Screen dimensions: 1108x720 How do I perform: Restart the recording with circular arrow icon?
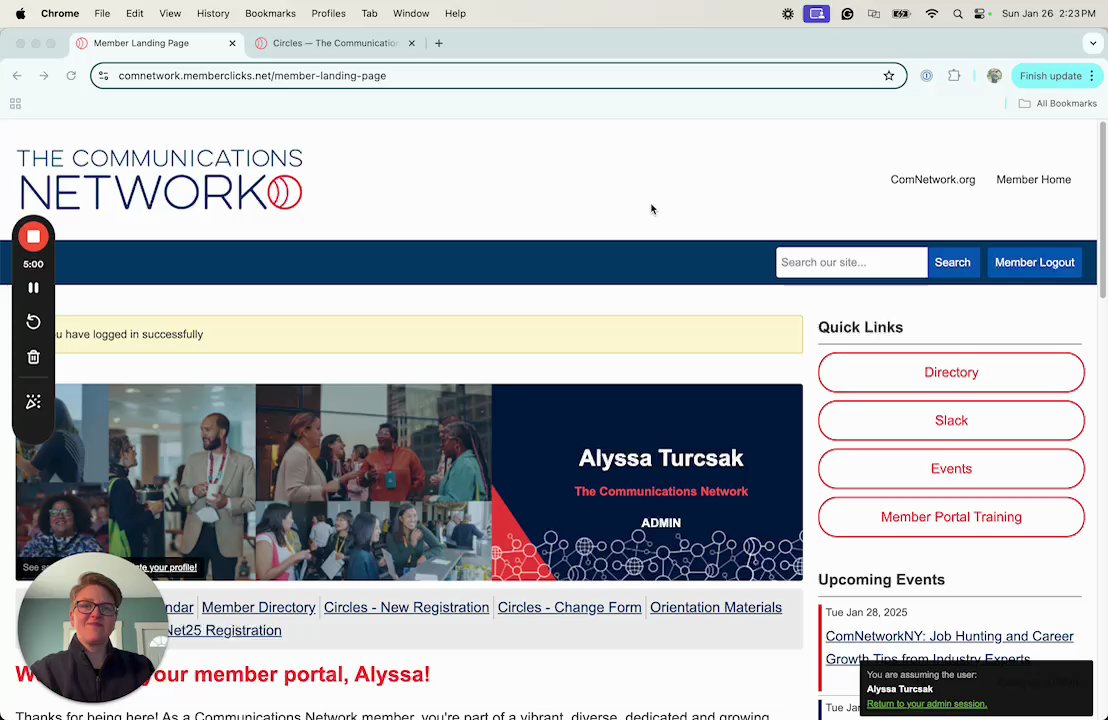[33, 322]
